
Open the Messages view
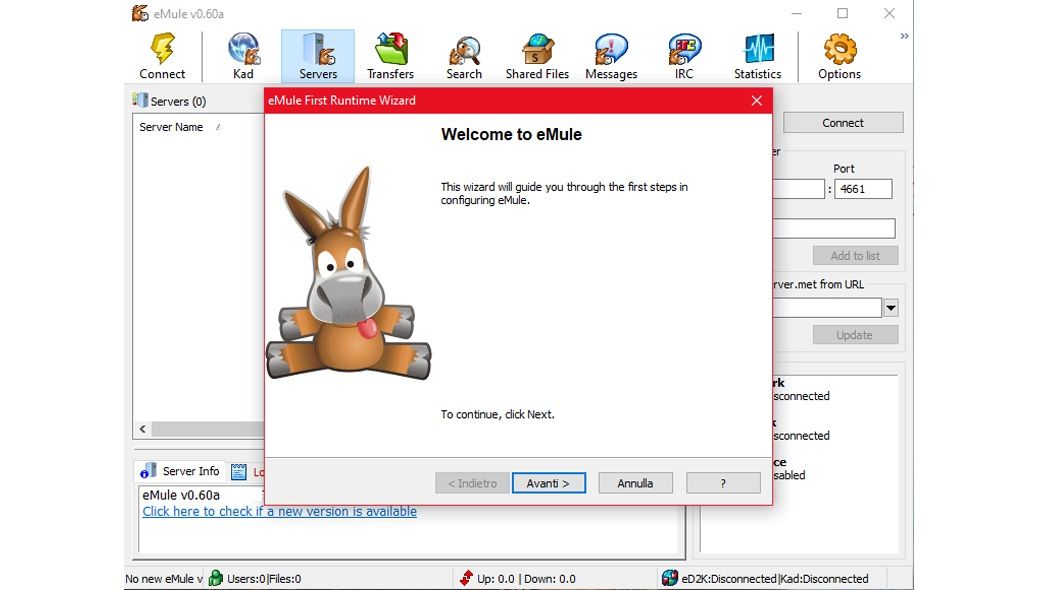click(x=611, y=56)
